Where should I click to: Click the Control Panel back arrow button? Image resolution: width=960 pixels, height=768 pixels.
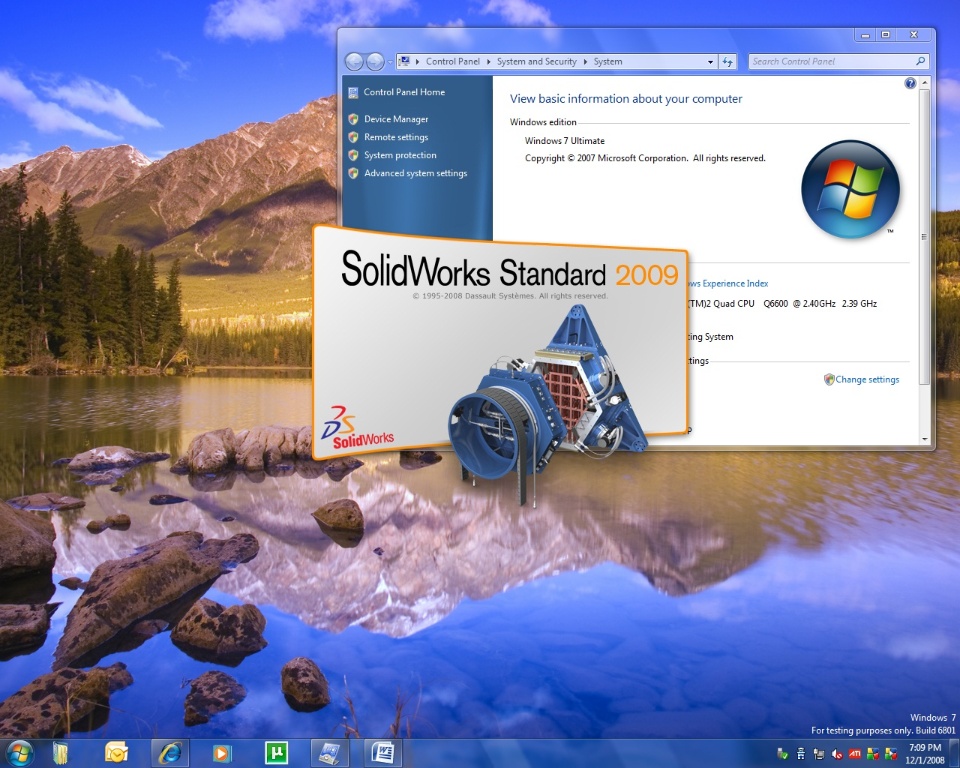[354, 61]
